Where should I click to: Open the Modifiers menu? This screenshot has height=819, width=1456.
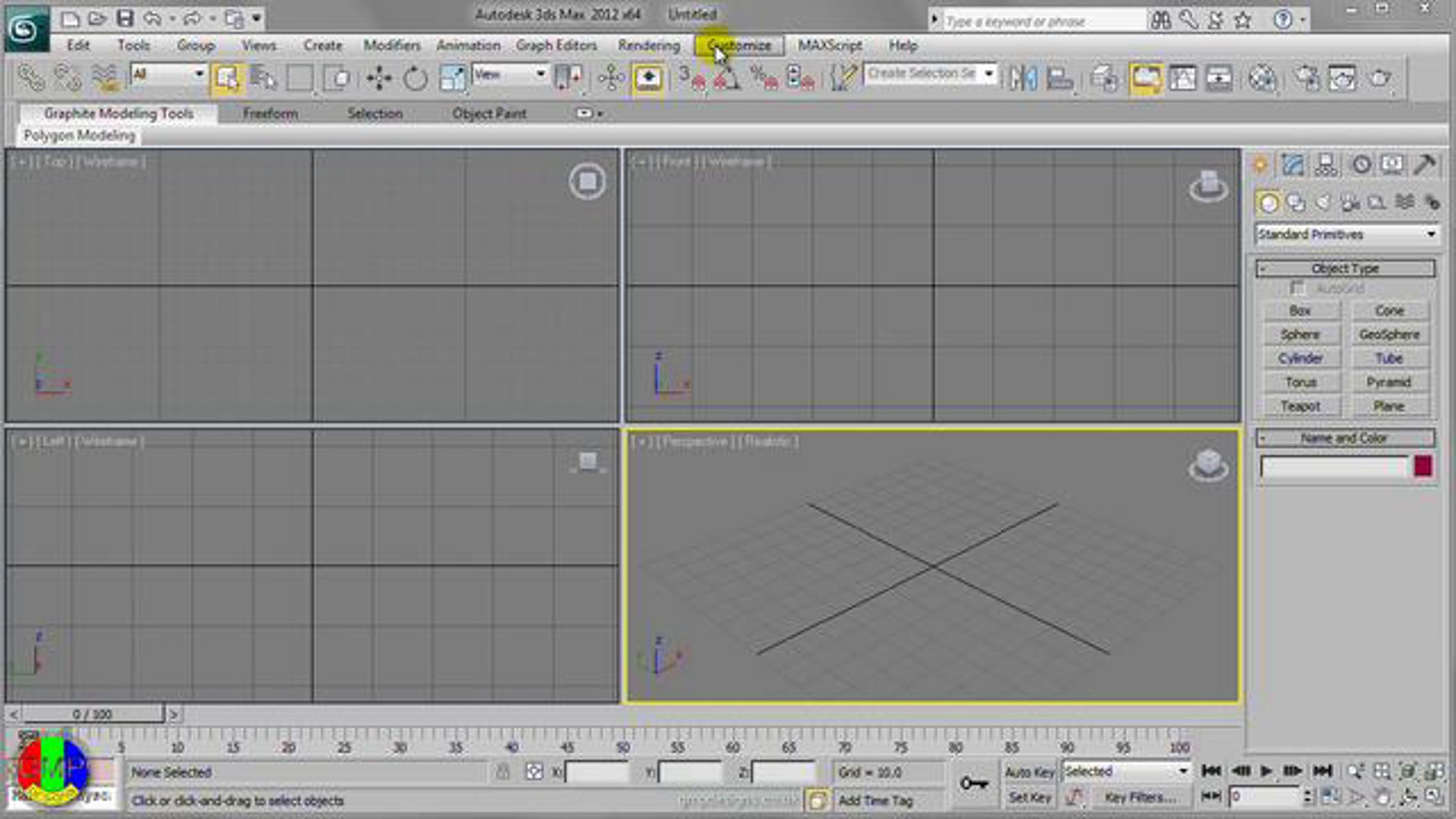click(x=392, y=45)
